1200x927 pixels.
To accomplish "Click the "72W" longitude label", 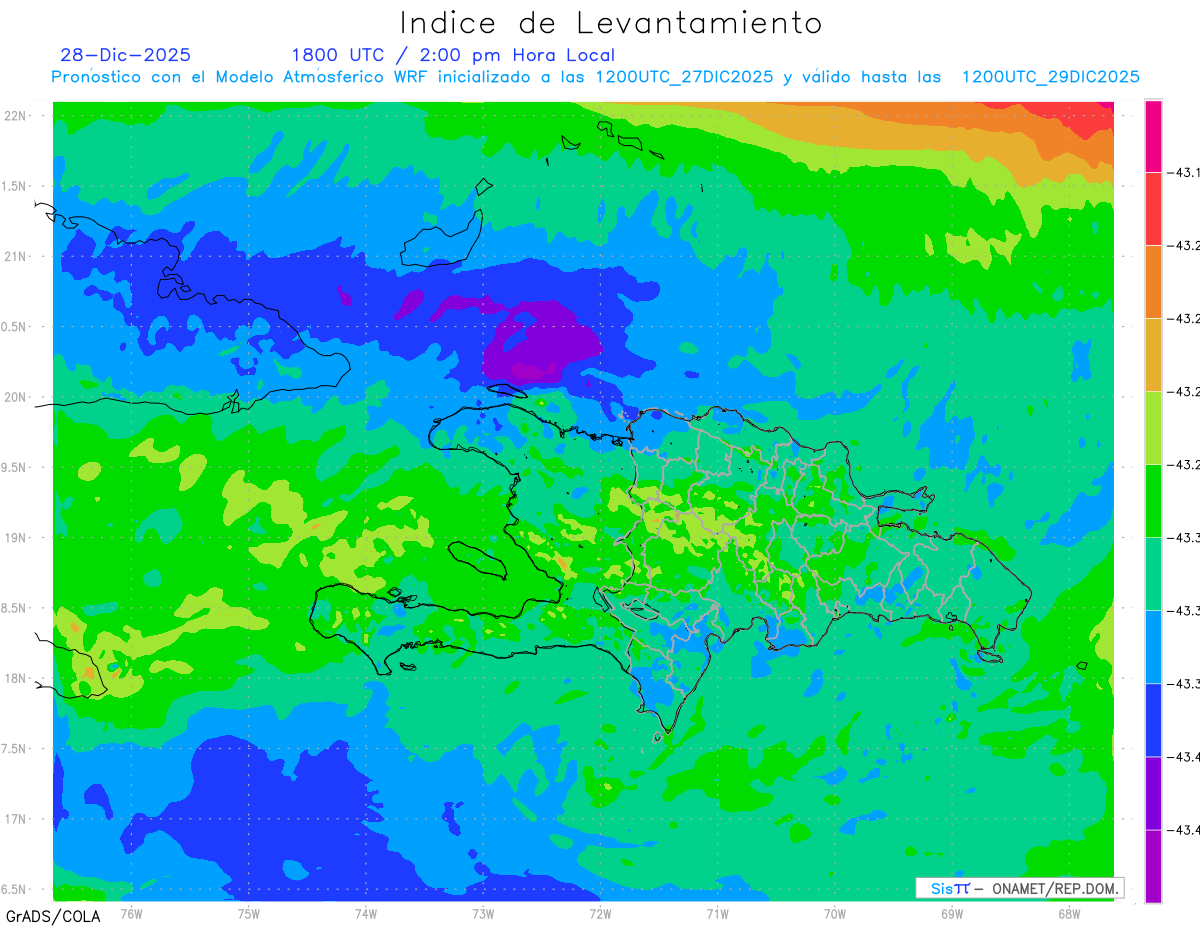I will coord(600,913).
